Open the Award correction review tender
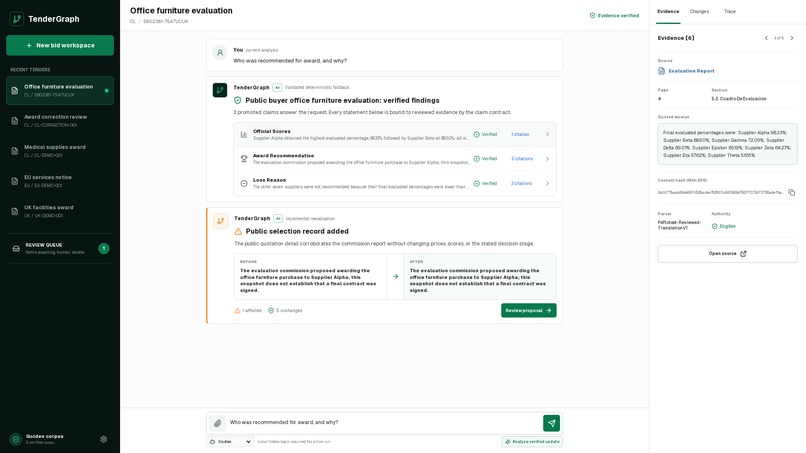Screen dimensions: 806x453 pos(60,121)
